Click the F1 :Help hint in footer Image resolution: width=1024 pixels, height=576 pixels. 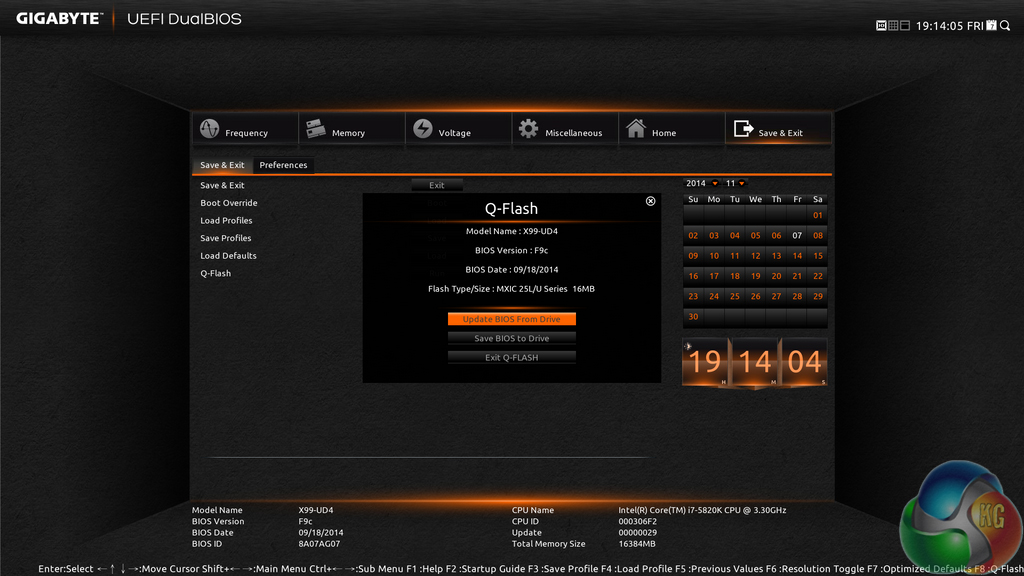(424, 569)
